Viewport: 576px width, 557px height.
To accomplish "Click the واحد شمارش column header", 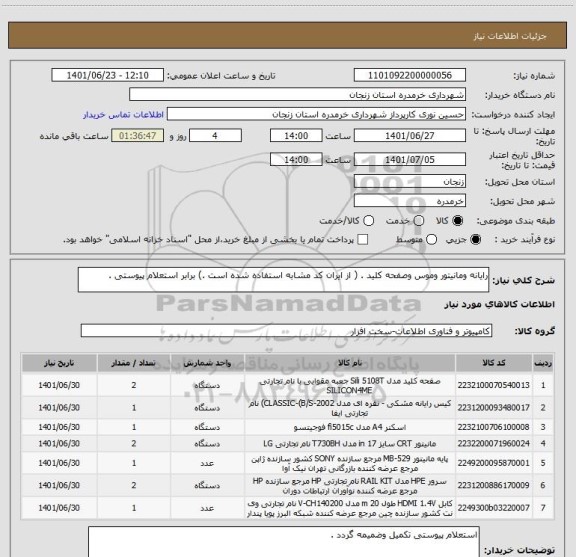I will 207,363.
